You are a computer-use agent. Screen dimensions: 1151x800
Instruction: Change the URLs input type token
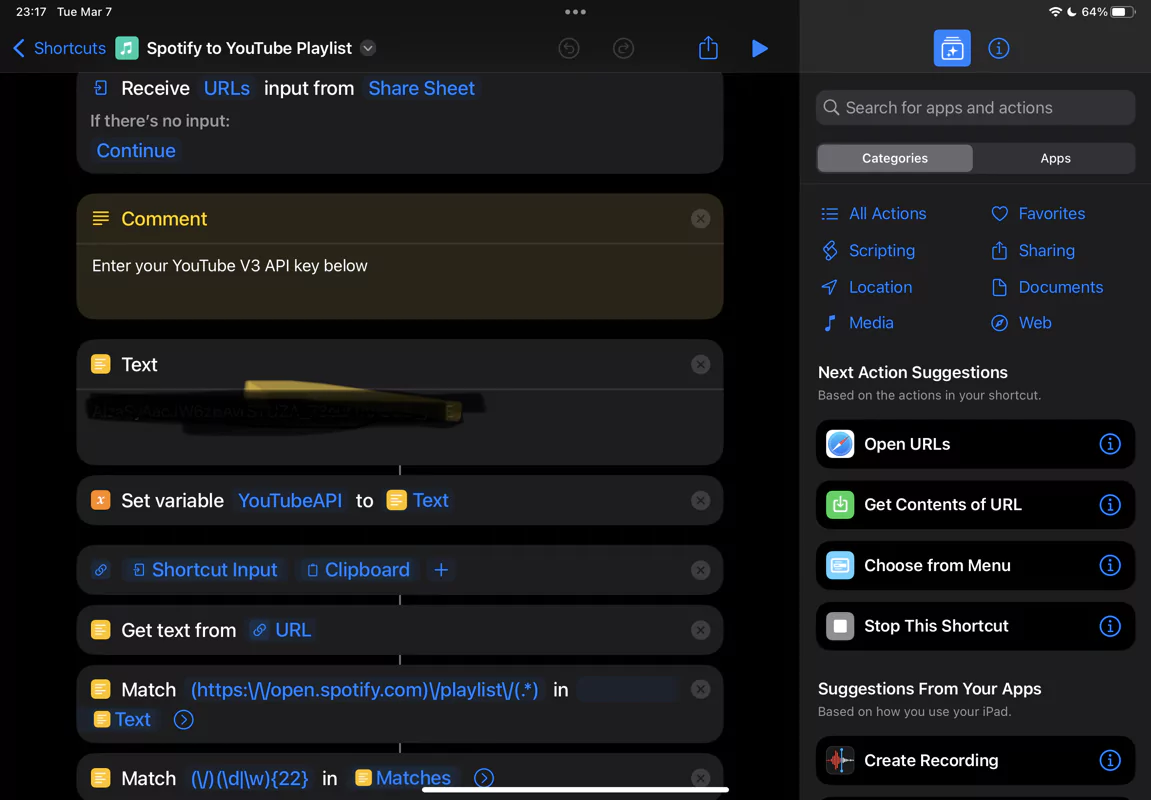[x=227, y=88]
